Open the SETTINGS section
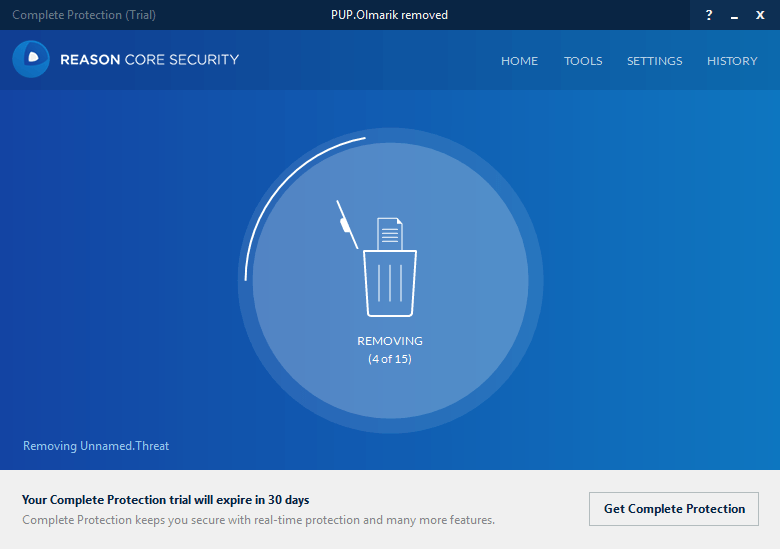The width and height of the screenshot is (780, 549). 655,61
